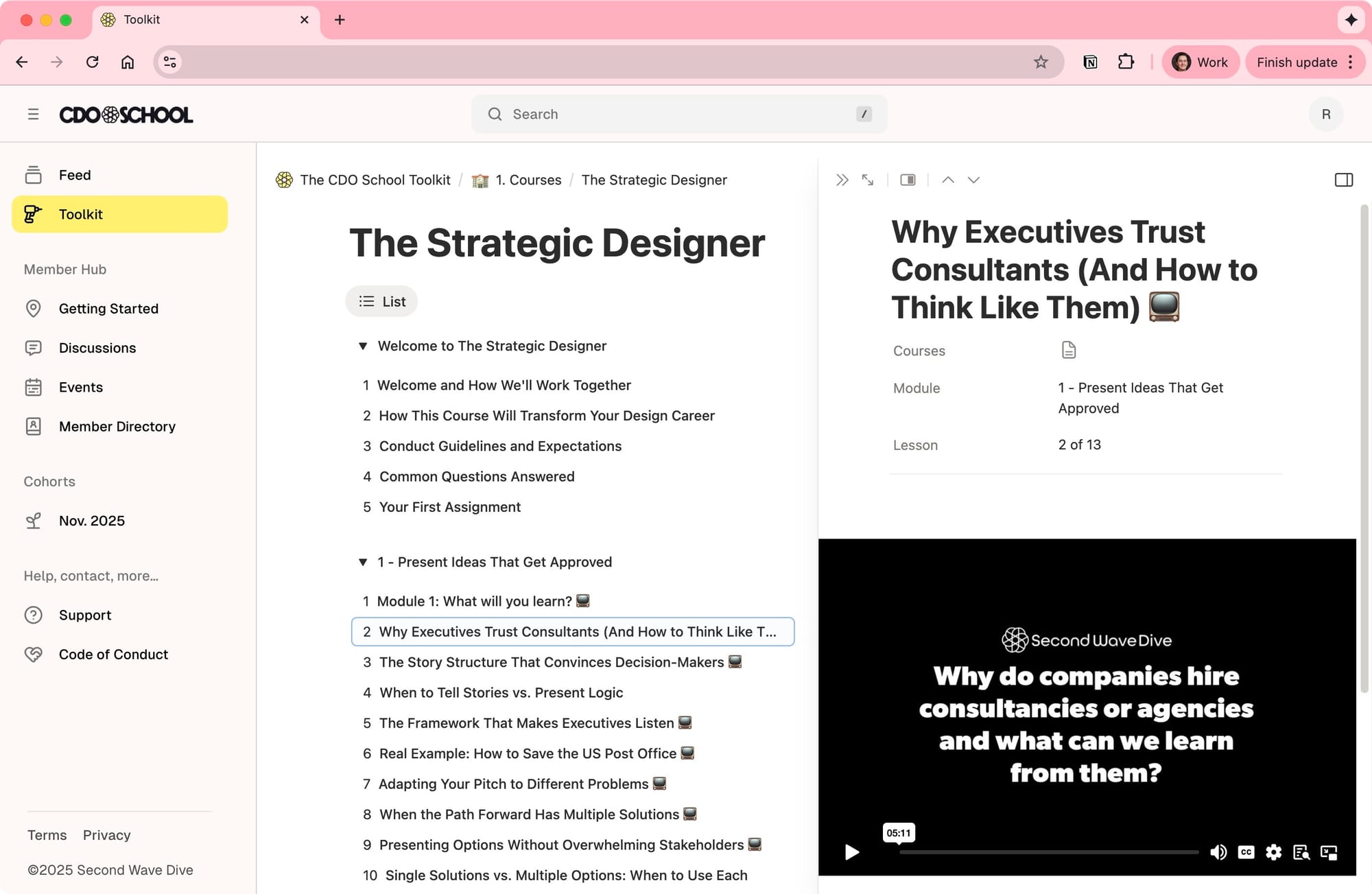Collapse Welcome to The Strategic Designer section
Image resolution: width=1372 pixels, height=894 pixels.
(363, 346)
